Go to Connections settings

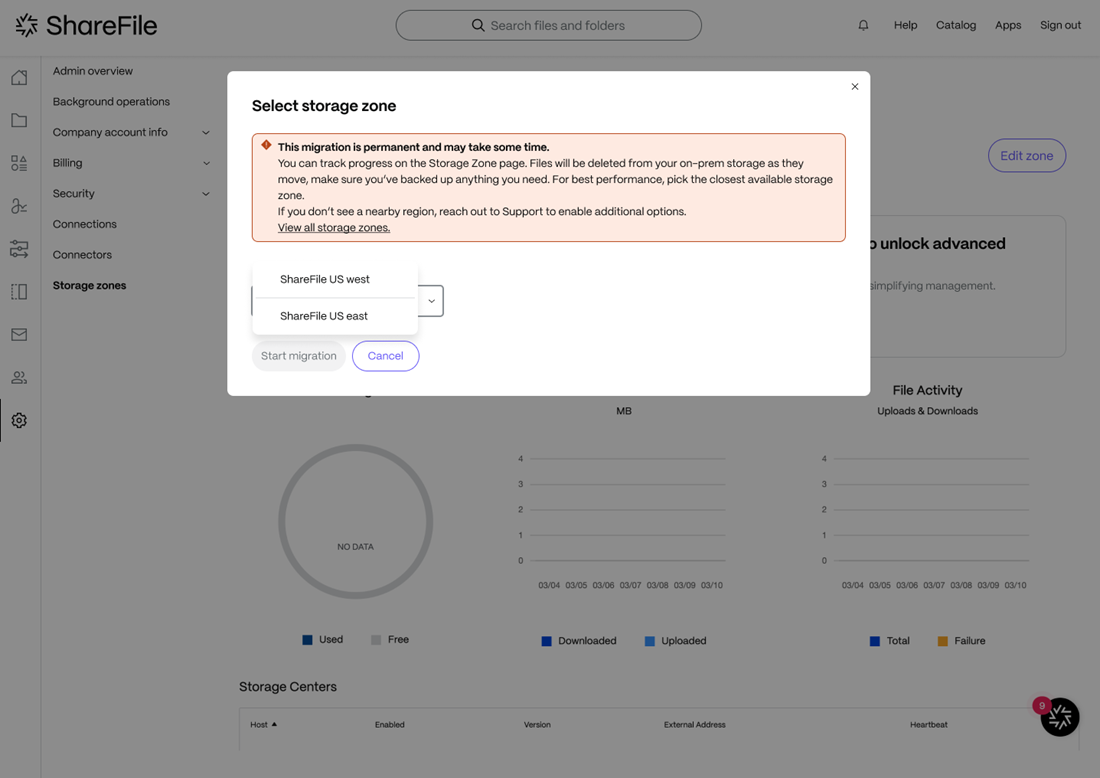point(85,224)
